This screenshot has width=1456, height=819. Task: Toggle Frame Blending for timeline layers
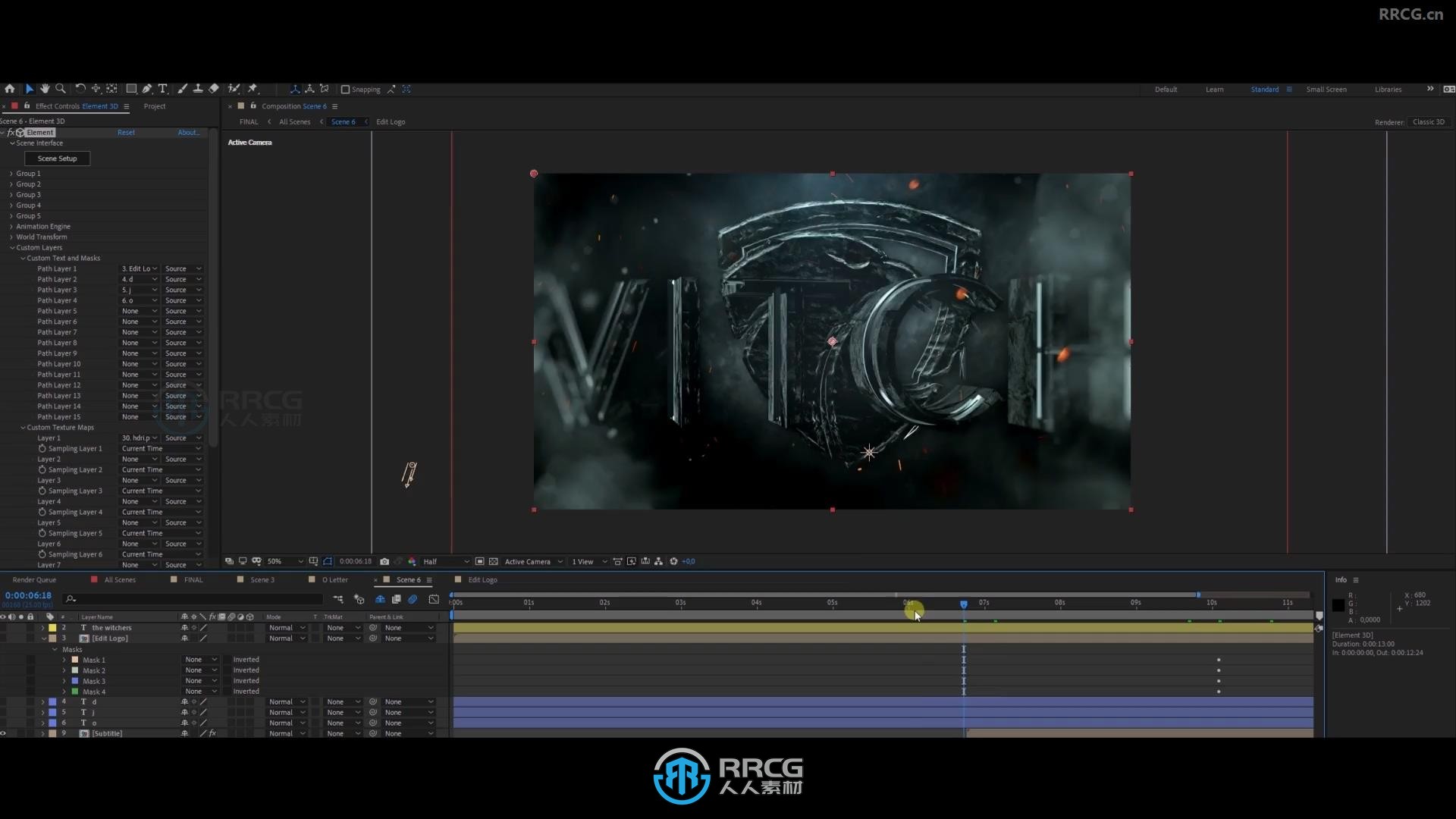click(x=396, y=599)
